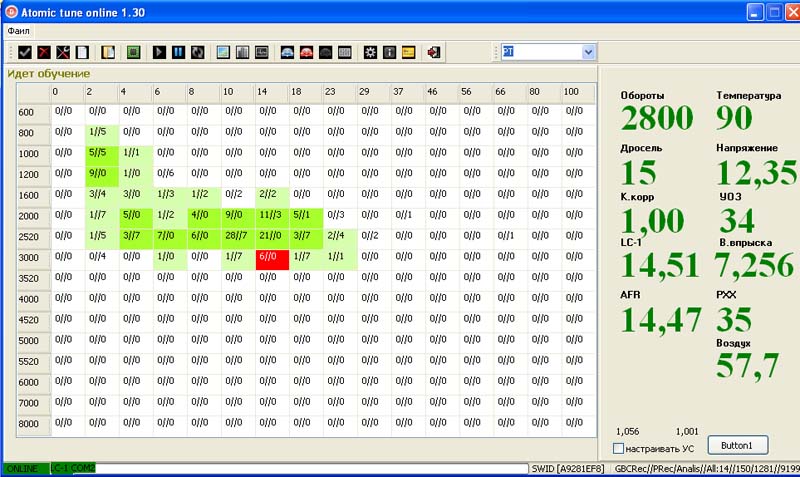The image size is (800, 477).
Task: Click the red X cancel toolbar icon
Action: pyautogui.click(x=44, y=52)
